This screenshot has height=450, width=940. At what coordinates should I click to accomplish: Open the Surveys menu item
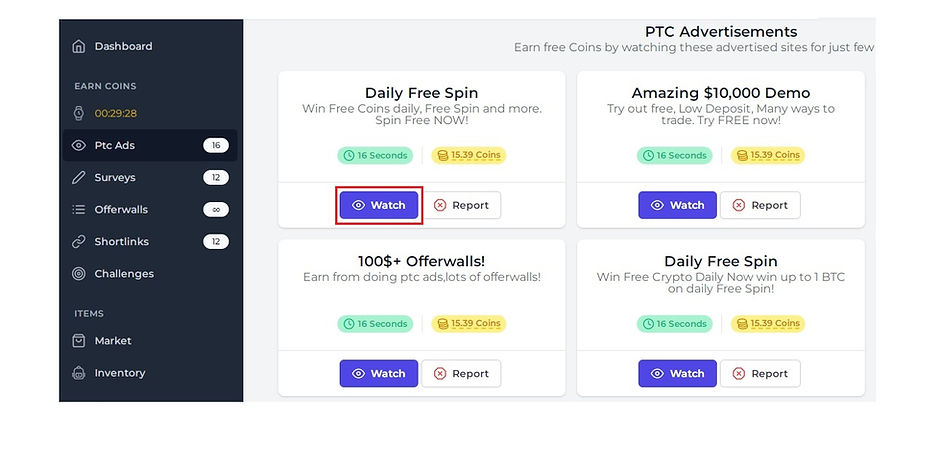[x=115, y=177]
